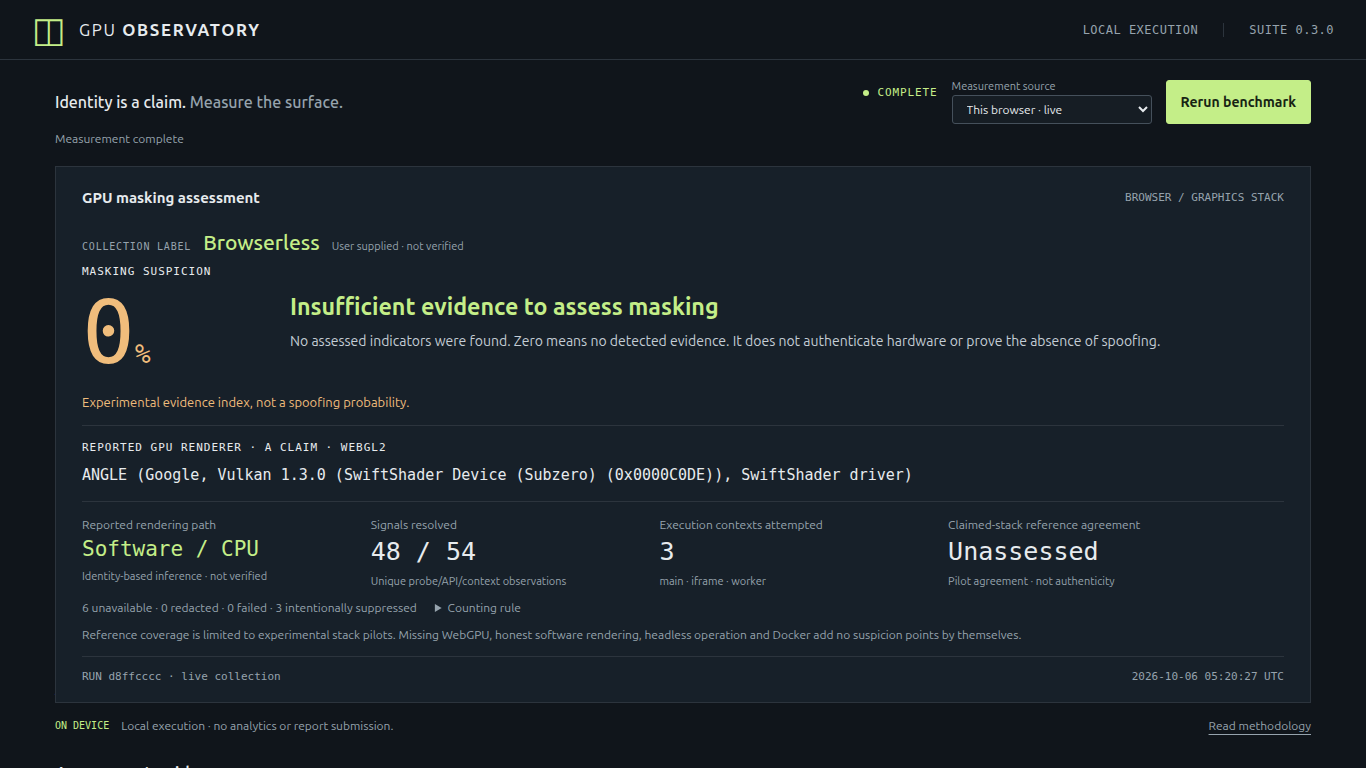Click the LOCAL EXECUTION header label
The width and height of the screenshot is (1366, 768).
click(x=1140, y=30)
